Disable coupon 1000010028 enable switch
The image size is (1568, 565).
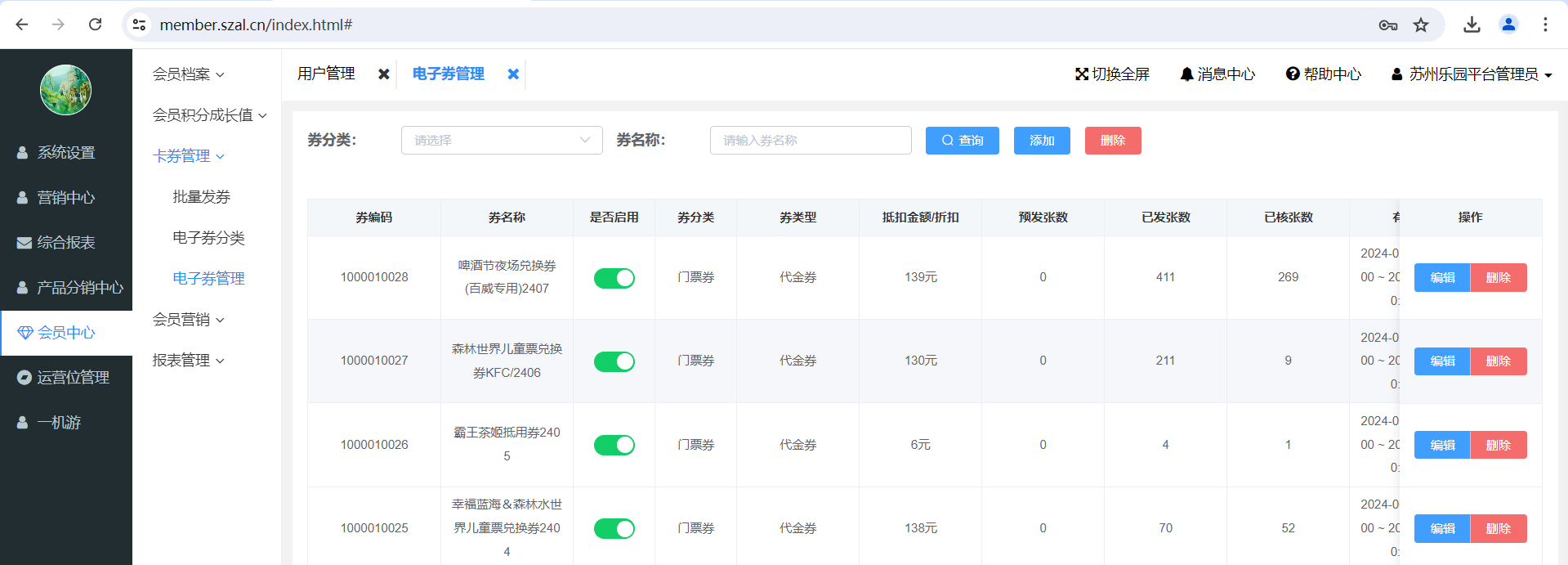[x=614, y=278]
